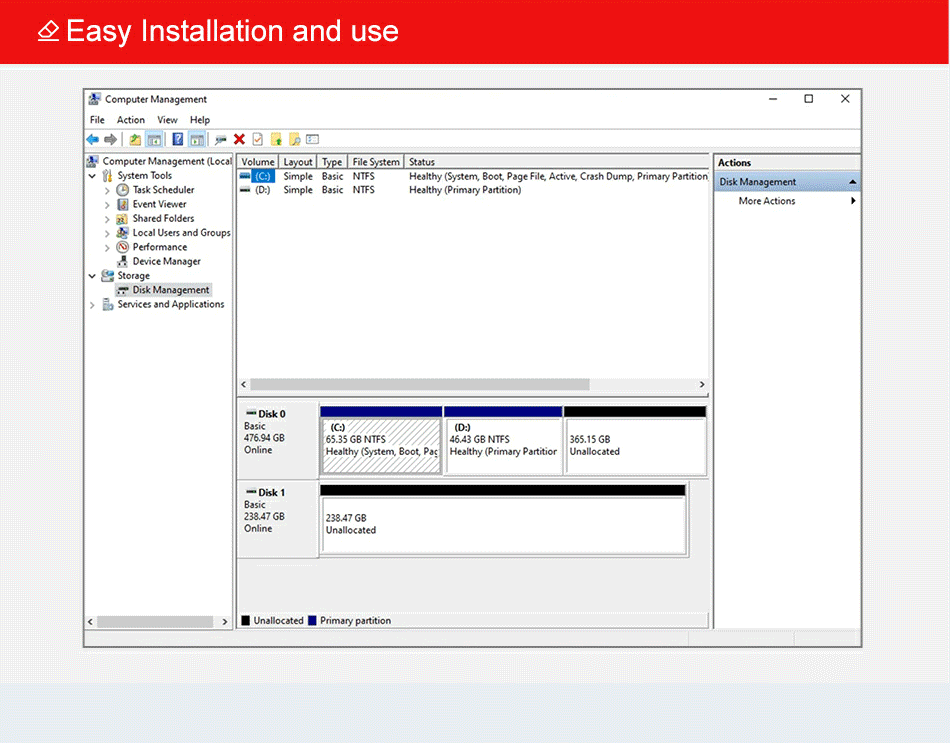Image resolution: width=950 pixels, height=743 pixels.
Task: Collapse the Storage tree node
Action: tap(93, 276)
